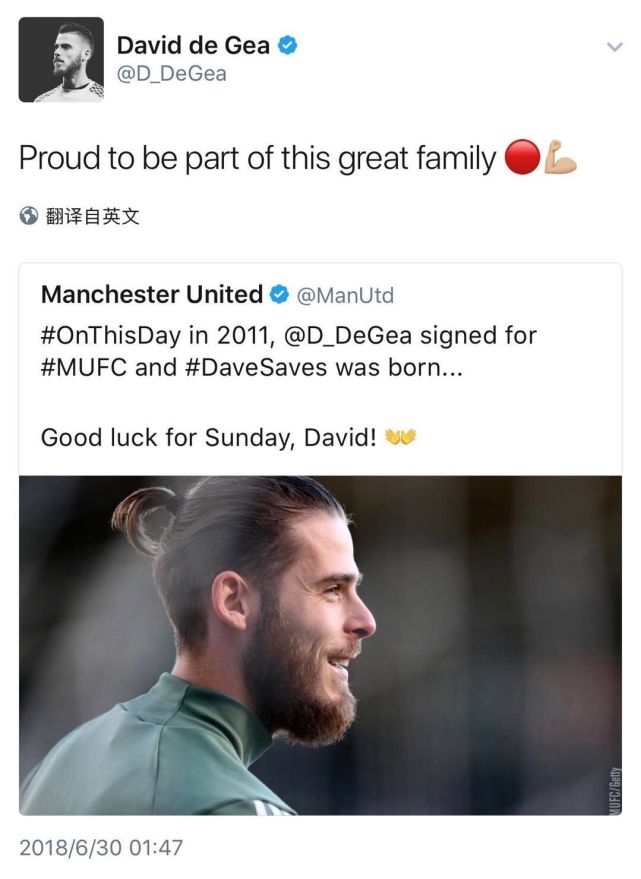Open the tweet options chevron menu

[614, 46]
